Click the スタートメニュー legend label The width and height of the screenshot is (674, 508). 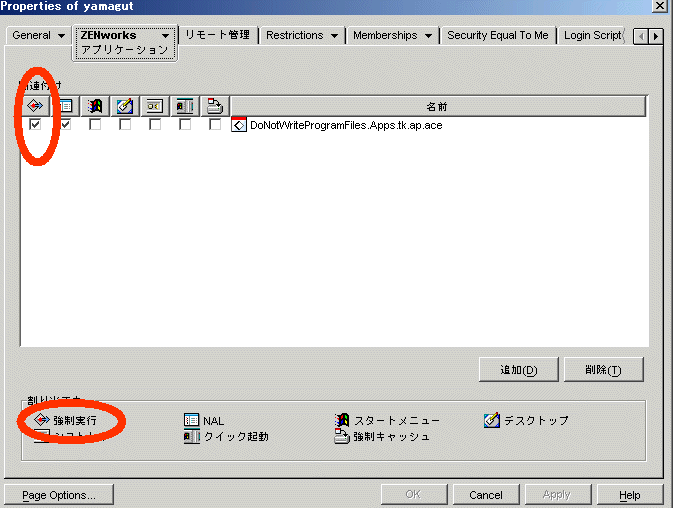[x=397, y=420]
